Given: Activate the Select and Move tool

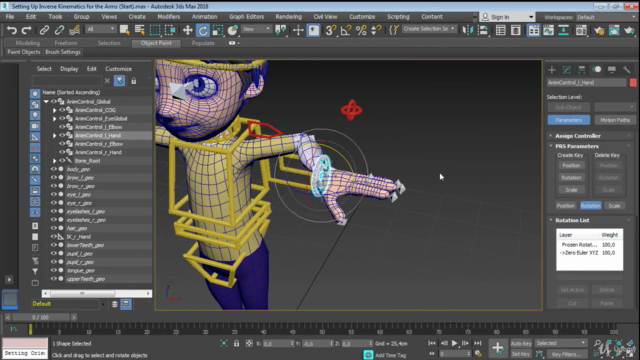Looking at the screenshot, I should (187, 30).
